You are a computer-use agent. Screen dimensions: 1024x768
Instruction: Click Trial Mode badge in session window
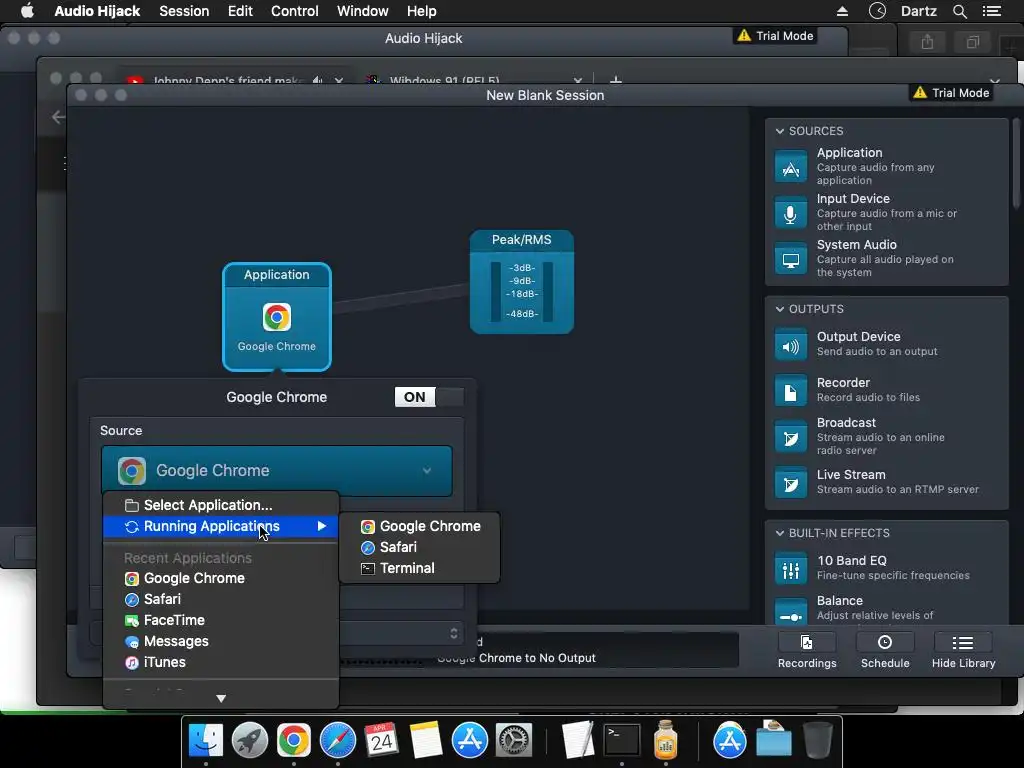(x=952, y=93)
